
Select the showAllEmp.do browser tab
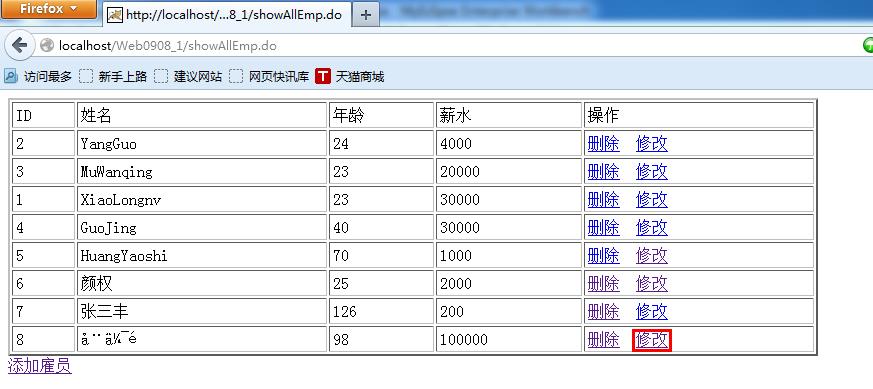point(227,15)
